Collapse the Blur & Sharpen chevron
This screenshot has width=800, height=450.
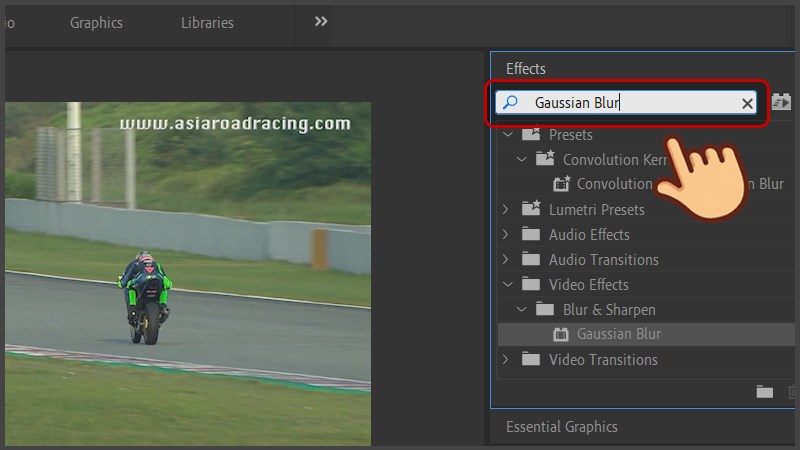coord(521,309)
